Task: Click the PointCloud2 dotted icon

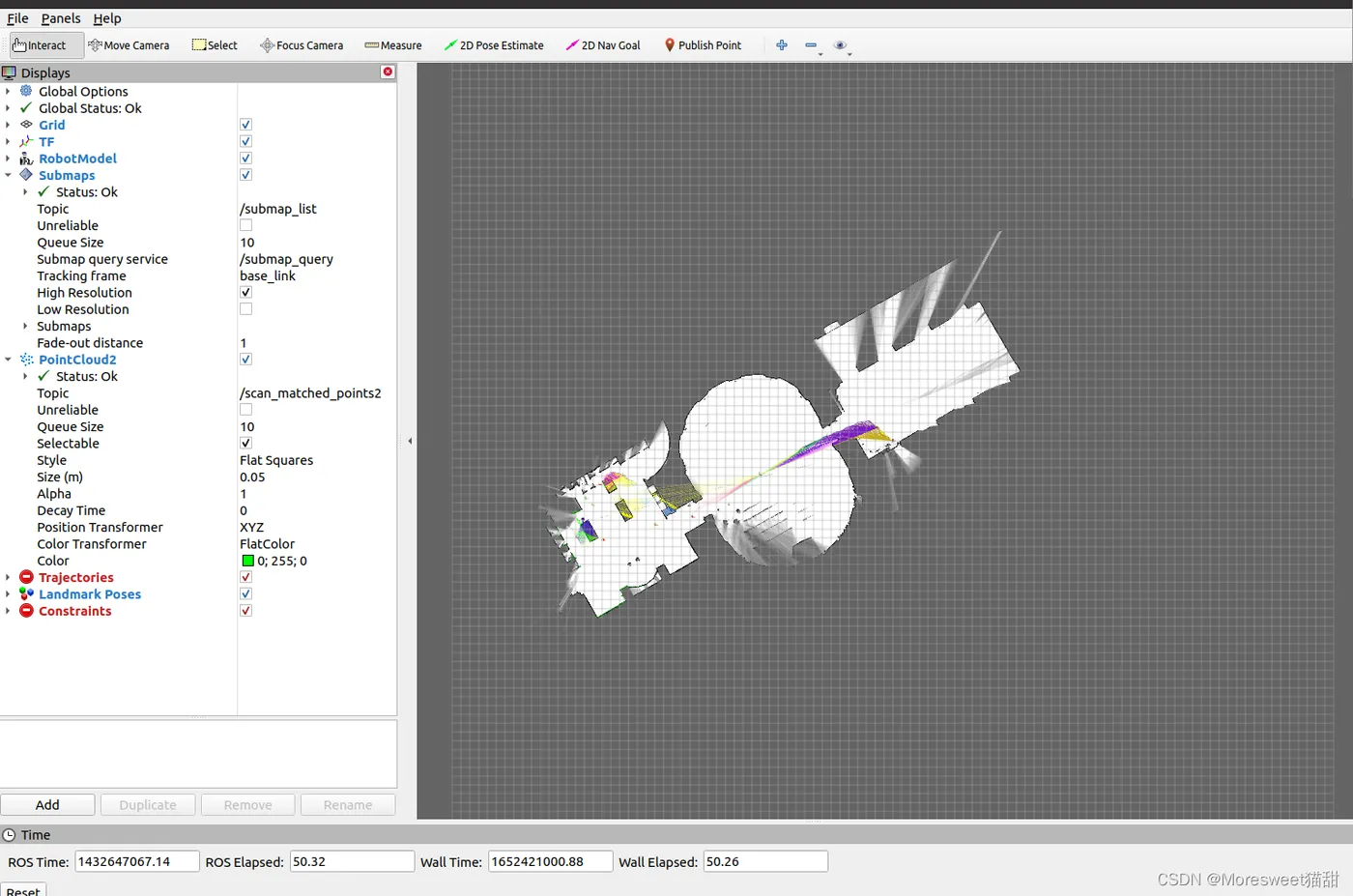Action: 26,360
